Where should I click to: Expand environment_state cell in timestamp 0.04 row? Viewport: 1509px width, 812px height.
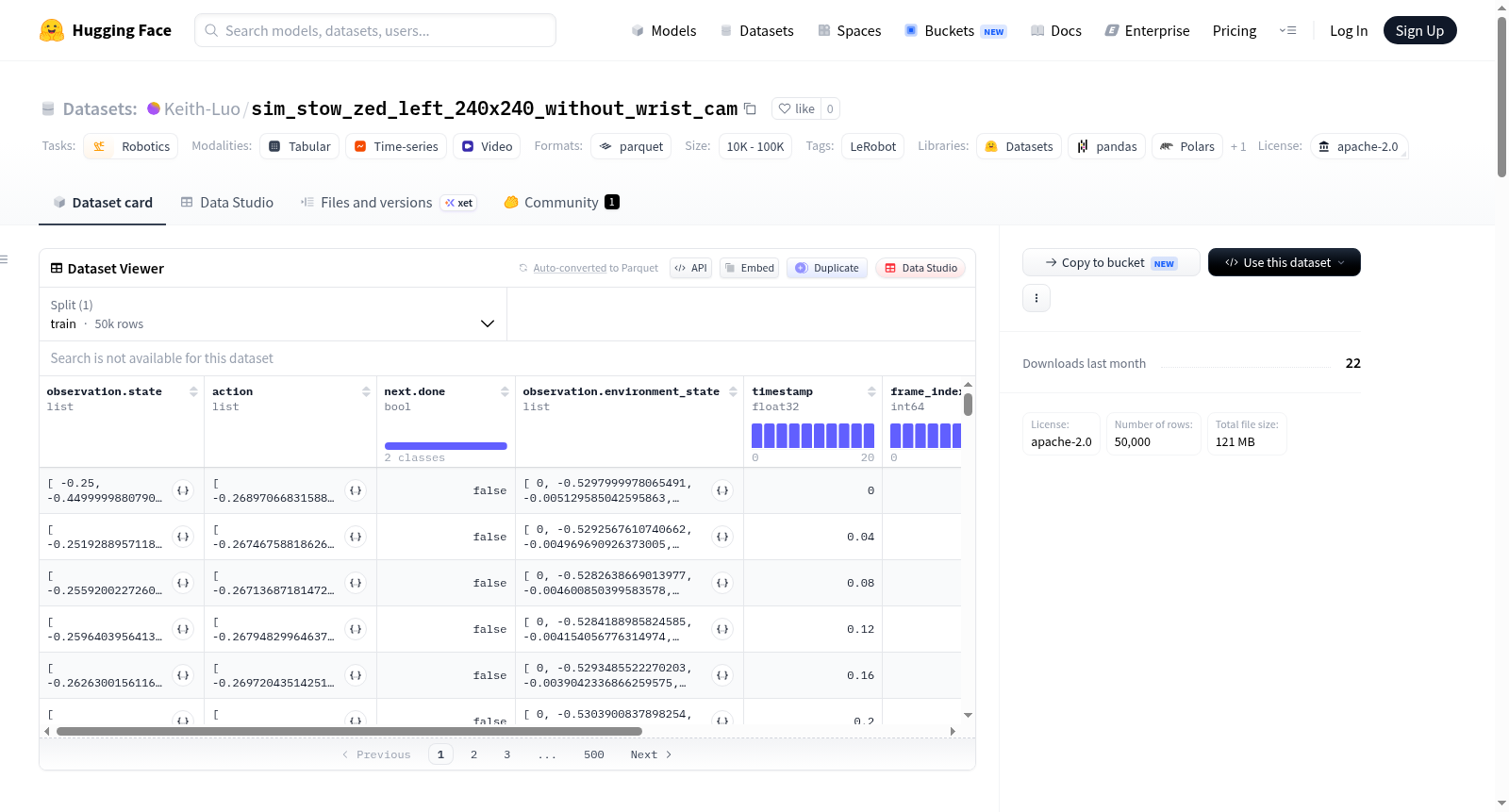[722, 537]
